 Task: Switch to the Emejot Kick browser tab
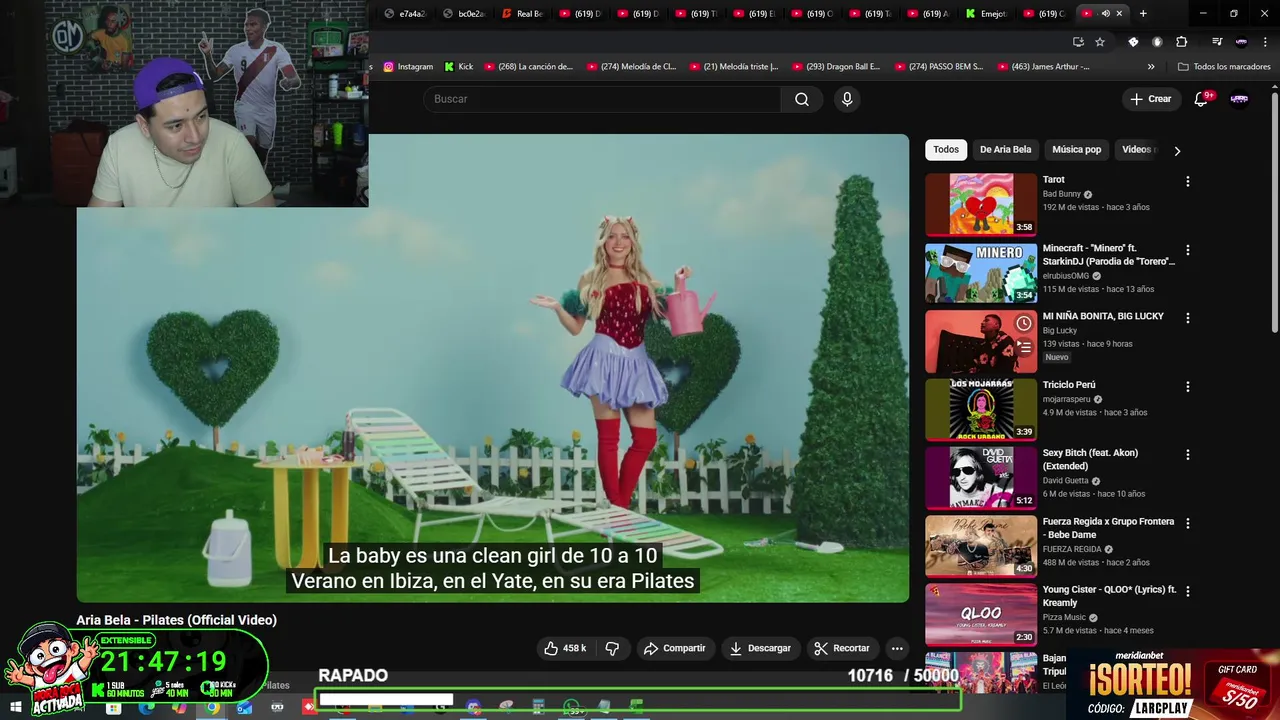pyautogui.click(x=987, y=14)
